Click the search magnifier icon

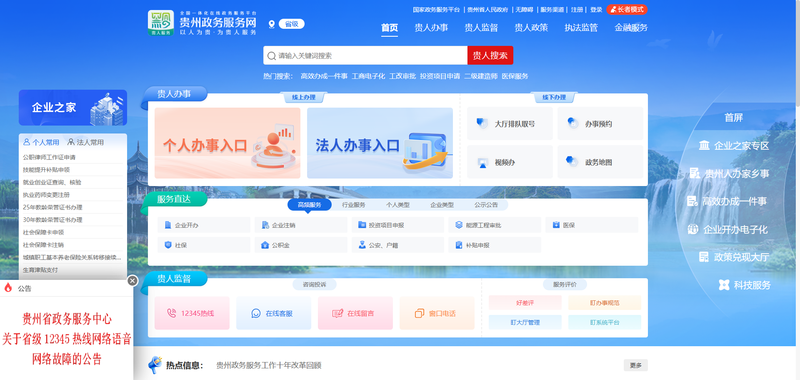(271, 56)
